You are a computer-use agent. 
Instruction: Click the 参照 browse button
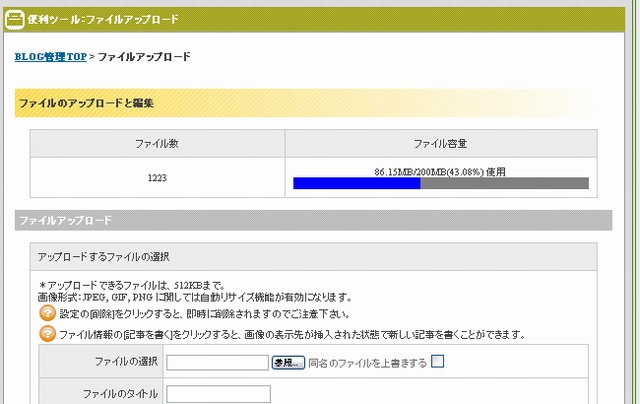tap(287, 362)
